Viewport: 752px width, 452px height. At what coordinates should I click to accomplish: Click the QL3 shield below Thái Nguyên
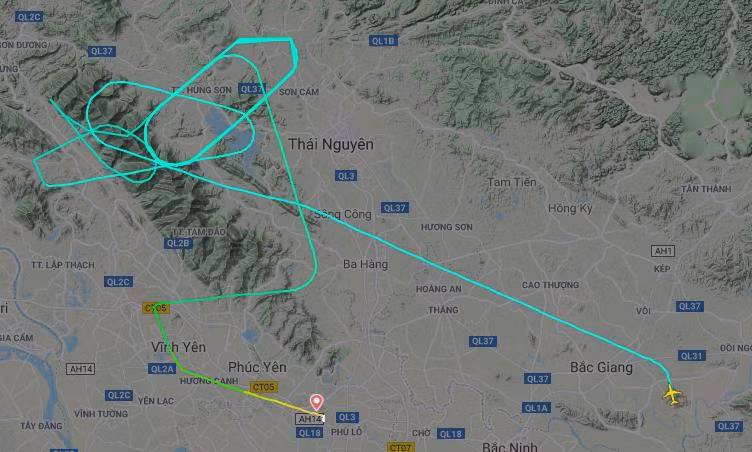pyautogui.click(x=346, y=176)
